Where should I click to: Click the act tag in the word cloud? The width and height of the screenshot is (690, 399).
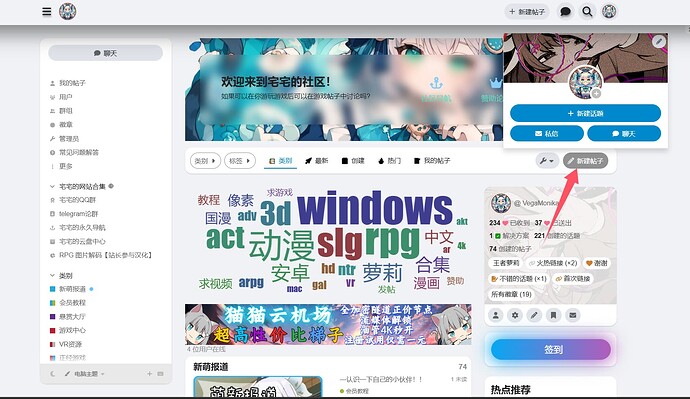pyautogui.click(x=225, y=238)
